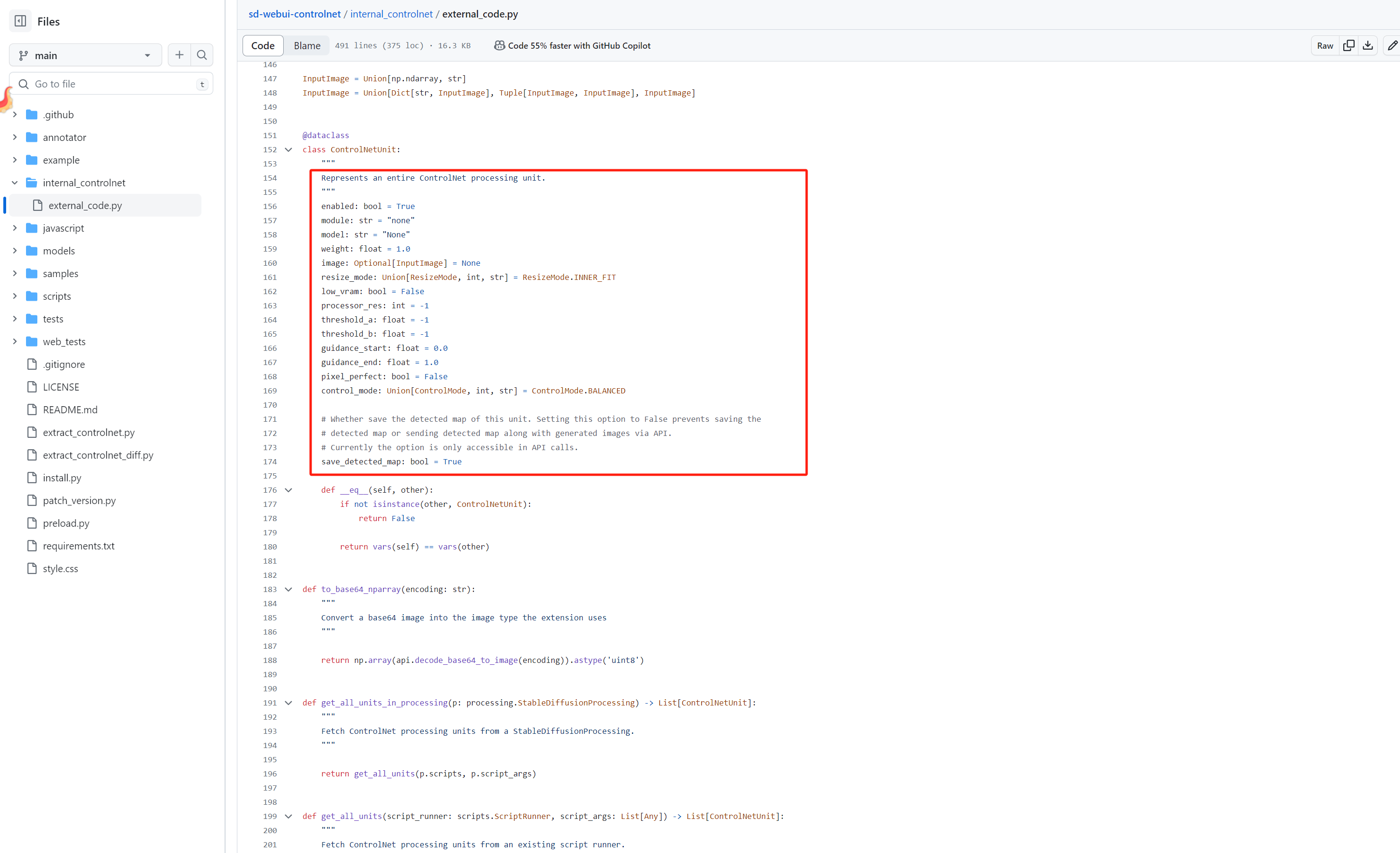Collapse the internal_controlnet folder chevron
The width and height of the screenshot is (1400, 853).
(x=15, y=183)
